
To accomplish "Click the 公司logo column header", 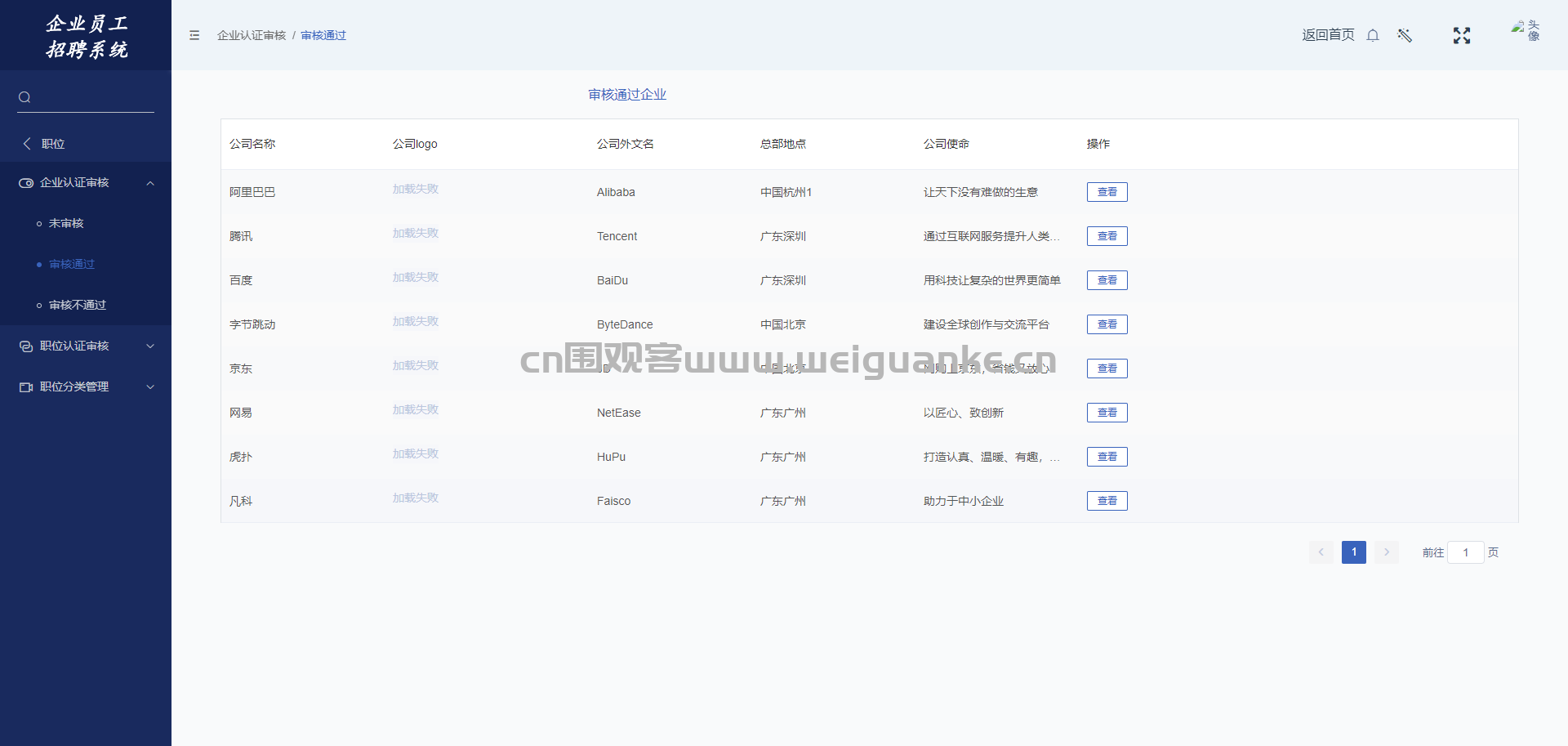I will pyautogui.click(x=415, y=144).
